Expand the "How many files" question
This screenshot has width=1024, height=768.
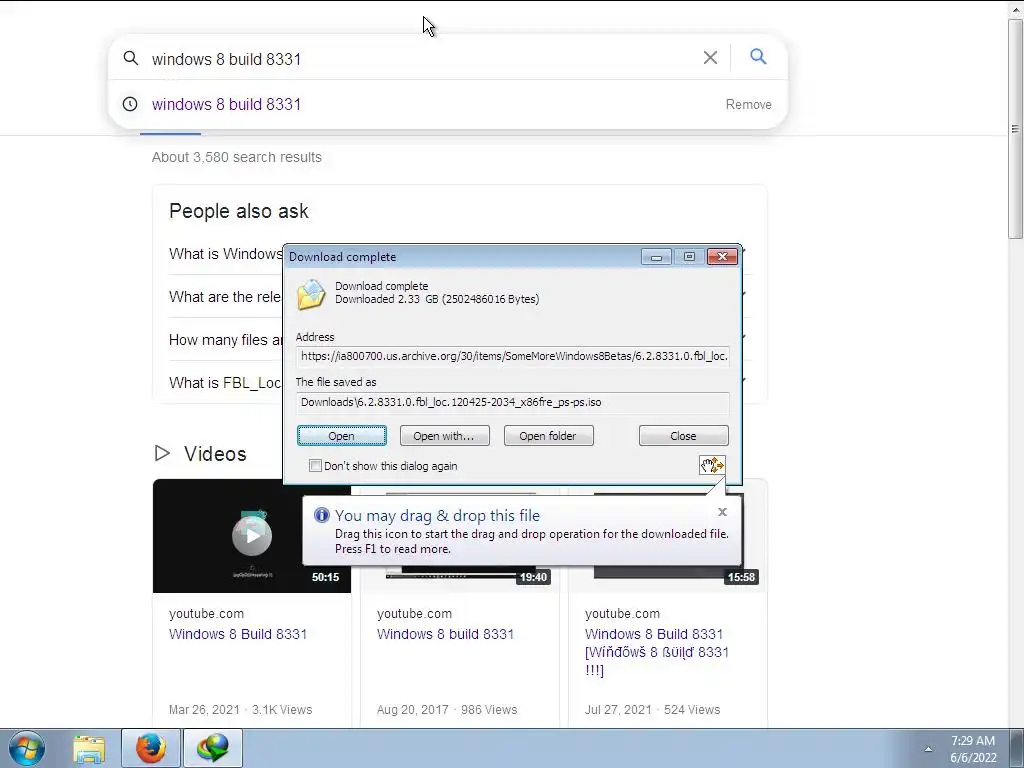click(225, 340)
